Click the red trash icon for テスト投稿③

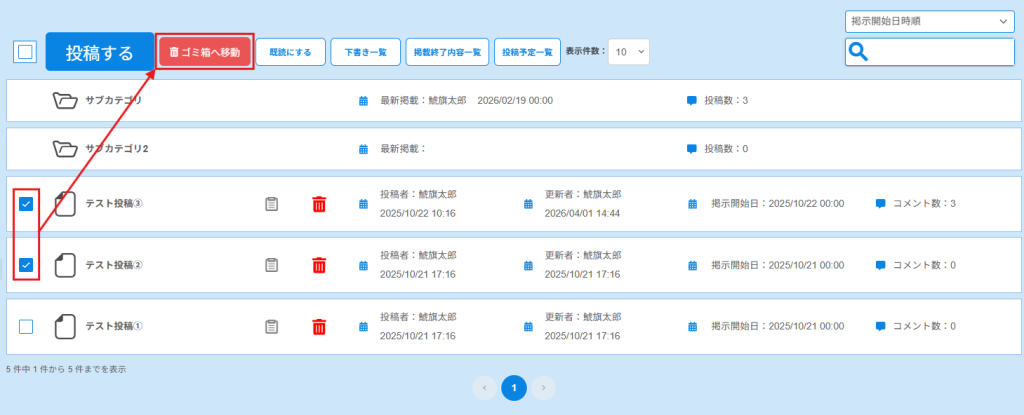pyautogui.click(x=319, y=204)
